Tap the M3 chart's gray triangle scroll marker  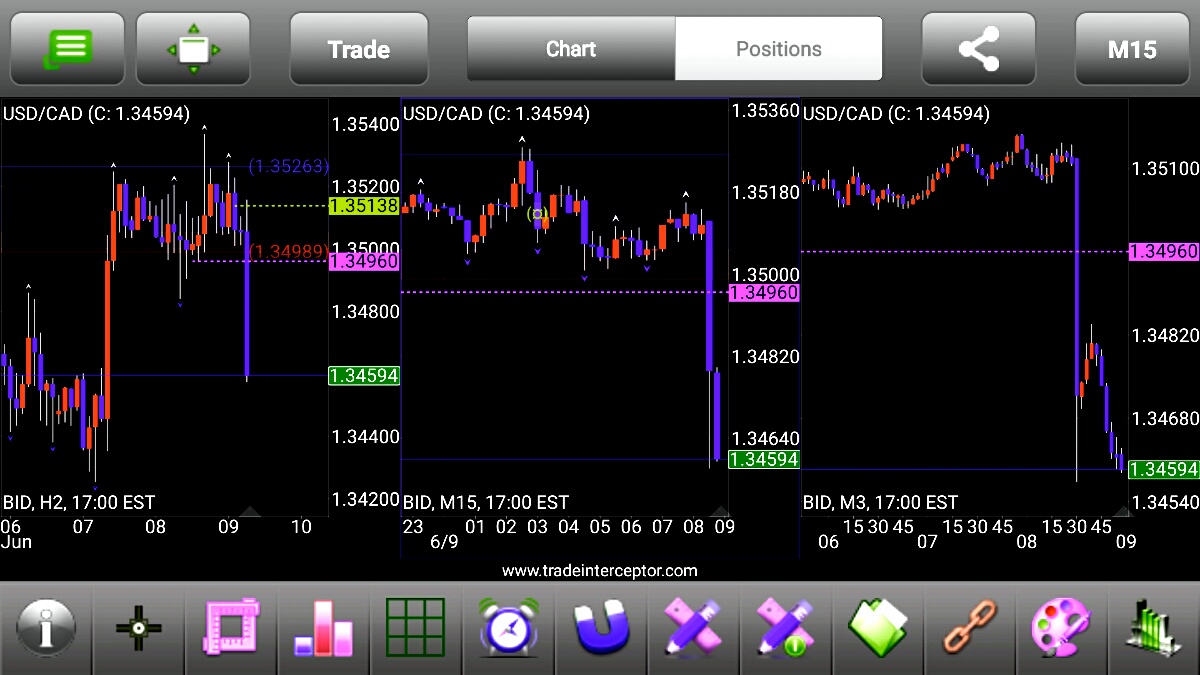coord(1121,512)
